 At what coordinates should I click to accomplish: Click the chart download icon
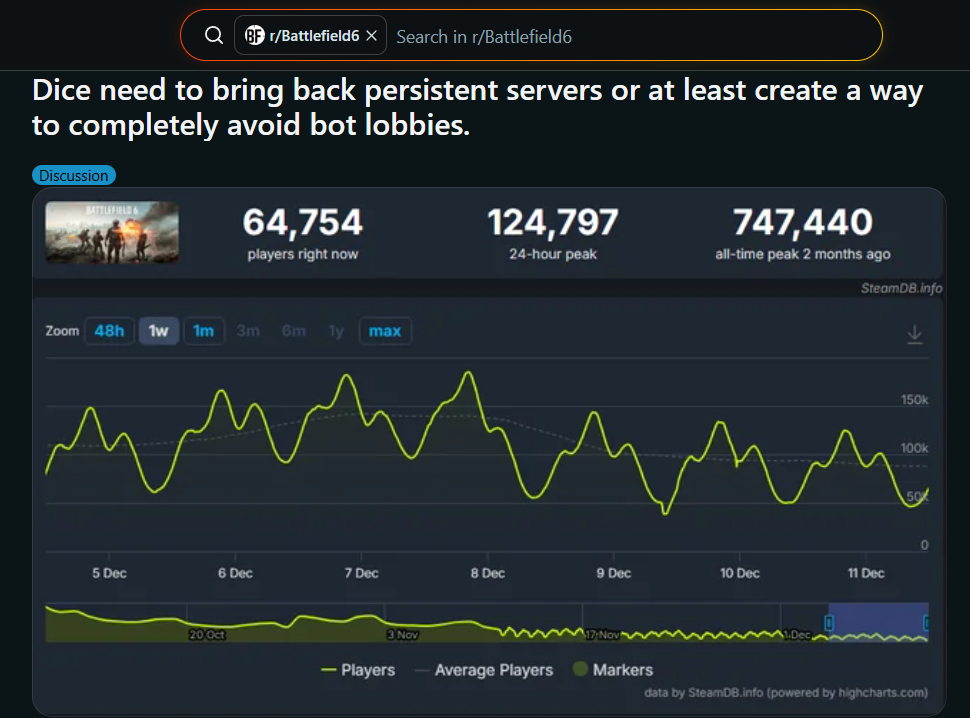(x=914, y=335)
